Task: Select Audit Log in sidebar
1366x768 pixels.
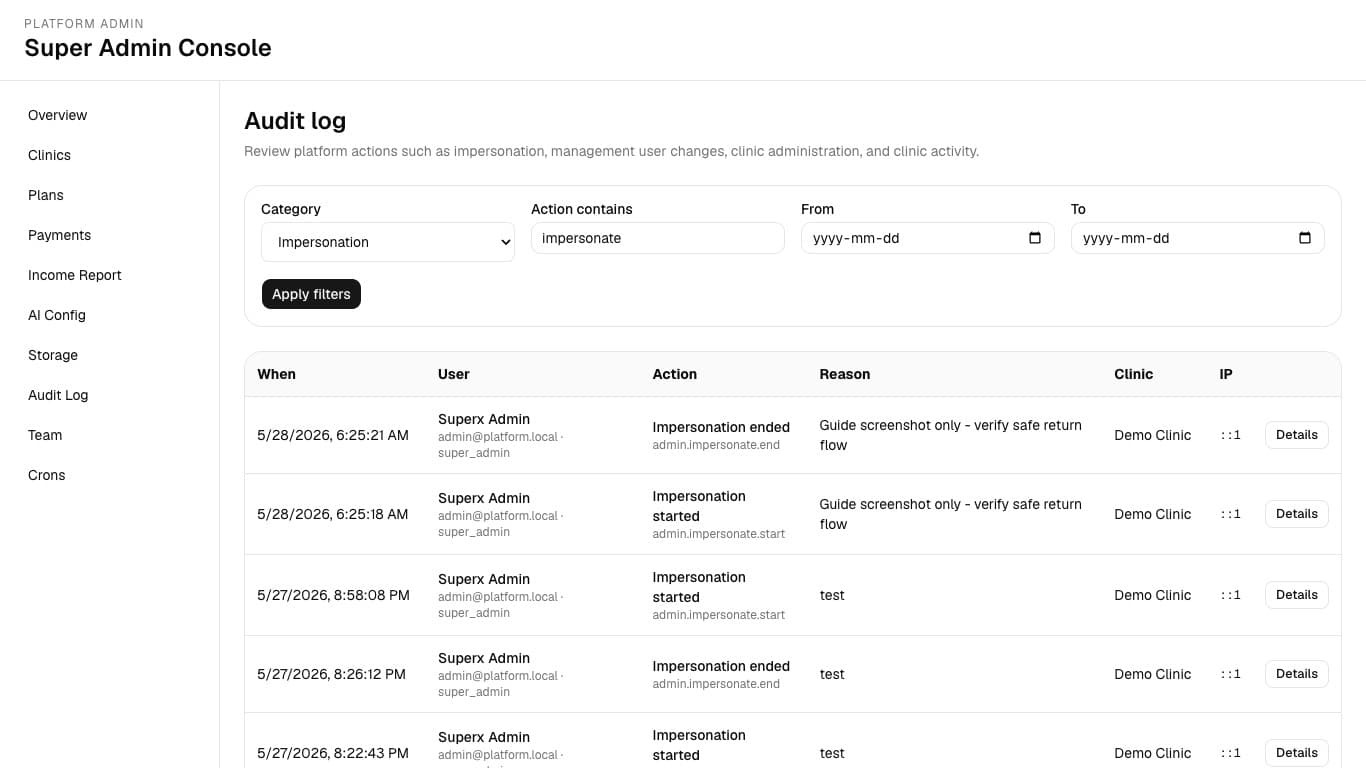Action: click(58, 395)
